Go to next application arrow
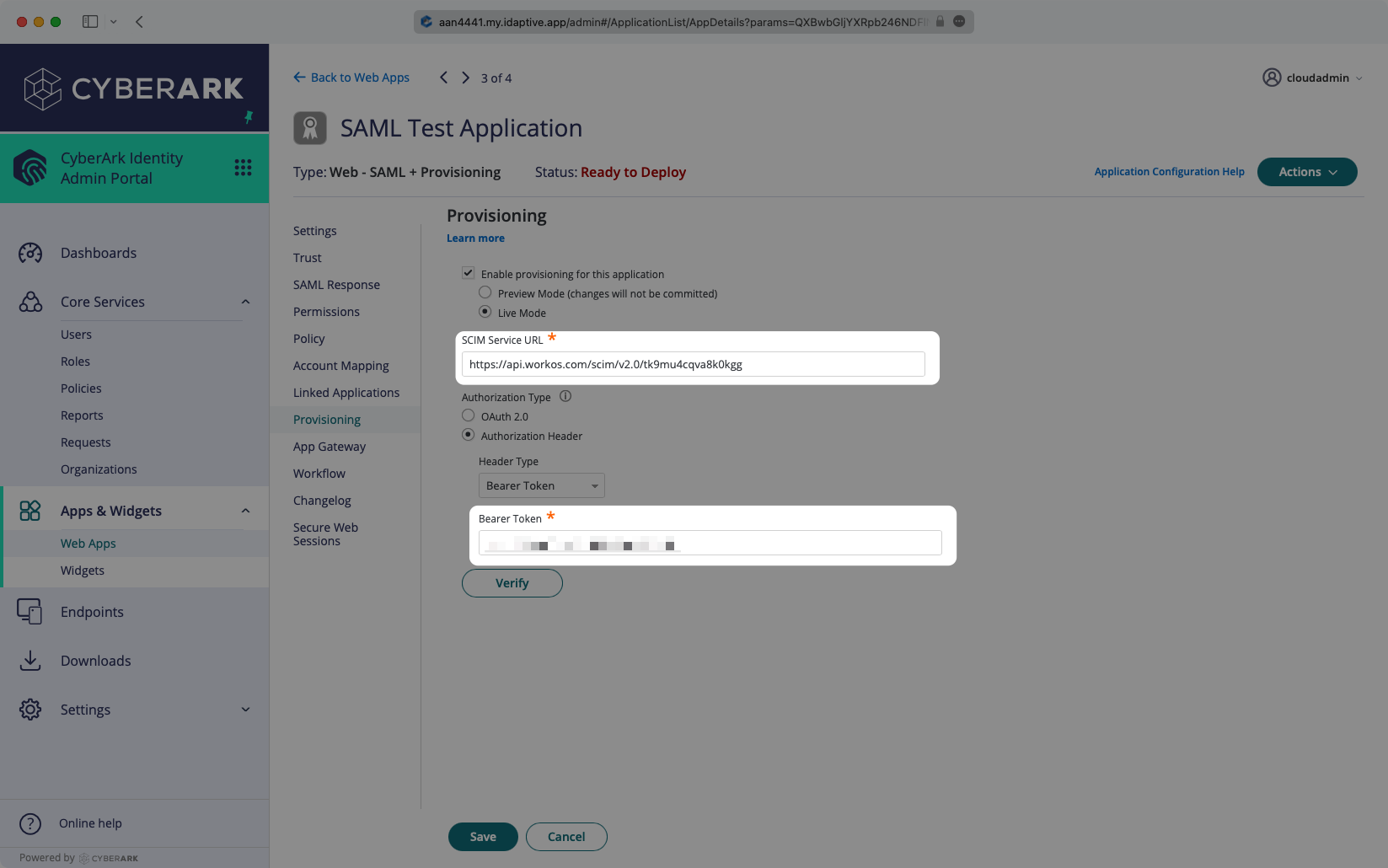Viewport: 1388px width, 868px height. tap(465, 78)
